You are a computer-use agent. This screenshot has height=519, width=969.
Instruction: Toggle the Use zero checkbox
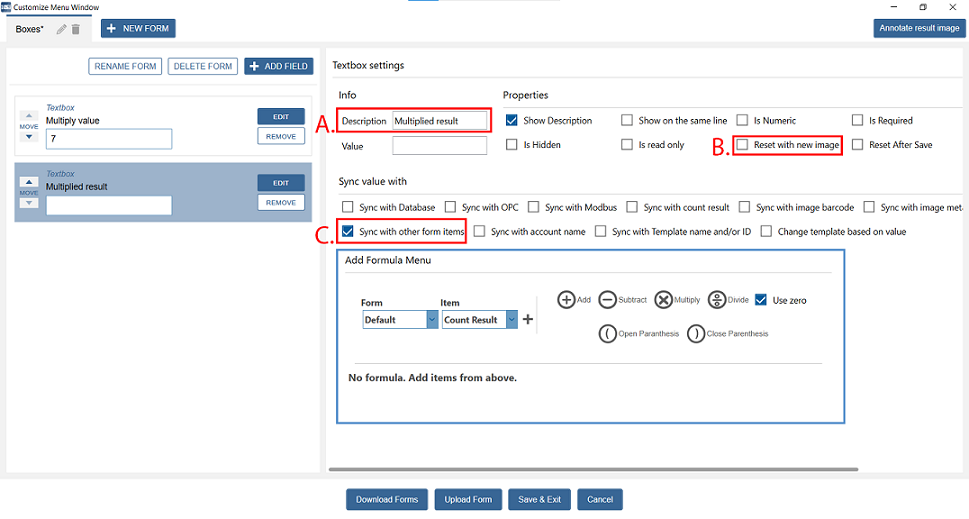point(761,300)
